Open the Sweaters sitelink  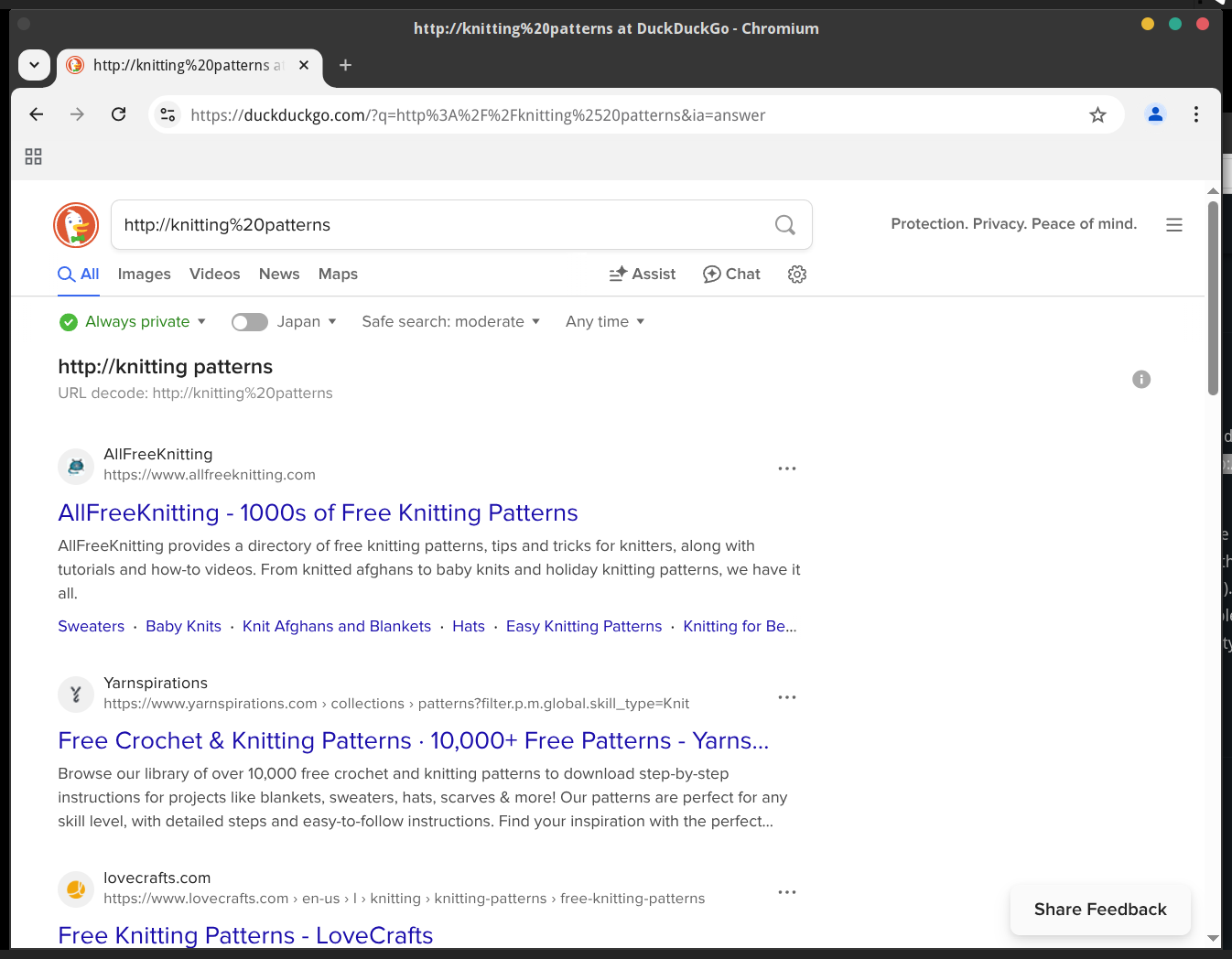pyautogui.click(x=91, y=627)
